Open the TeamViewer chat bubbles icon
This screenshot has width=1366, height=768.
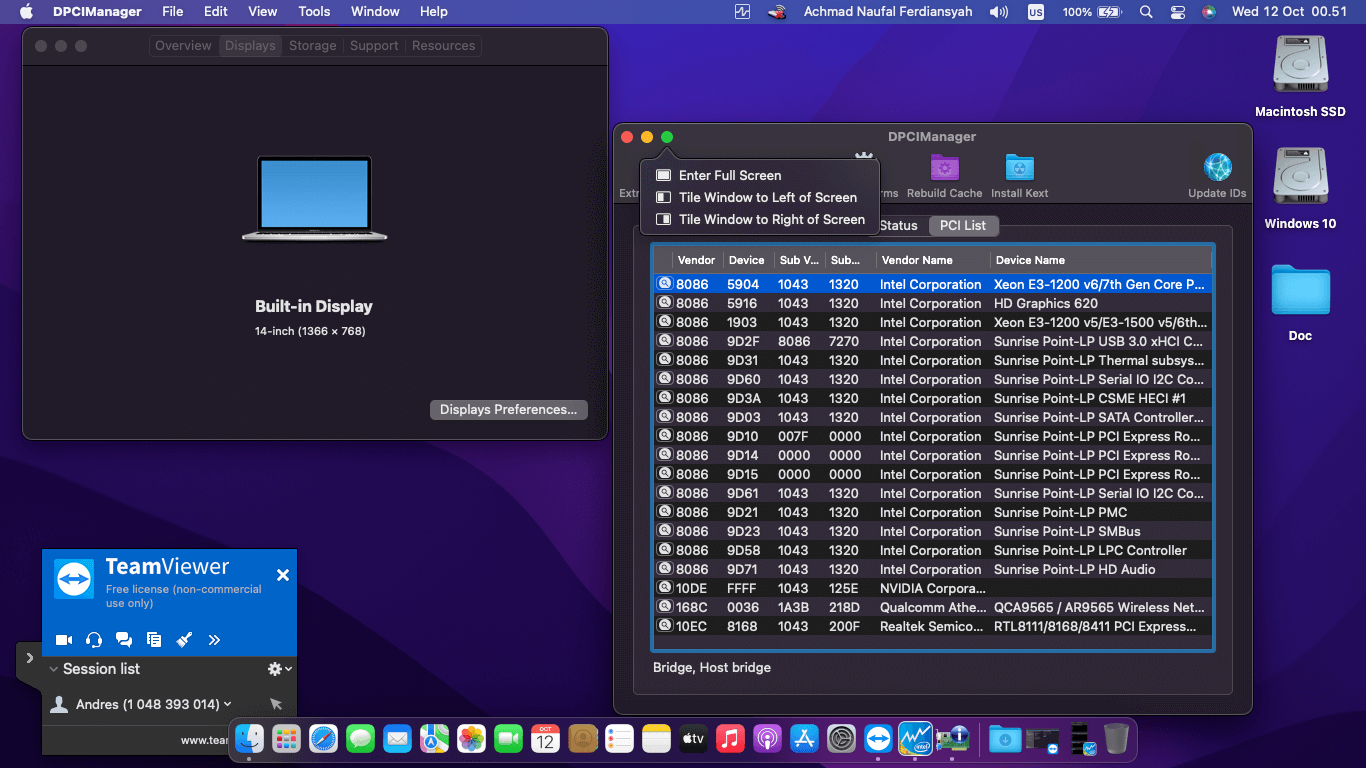(124, 640)
